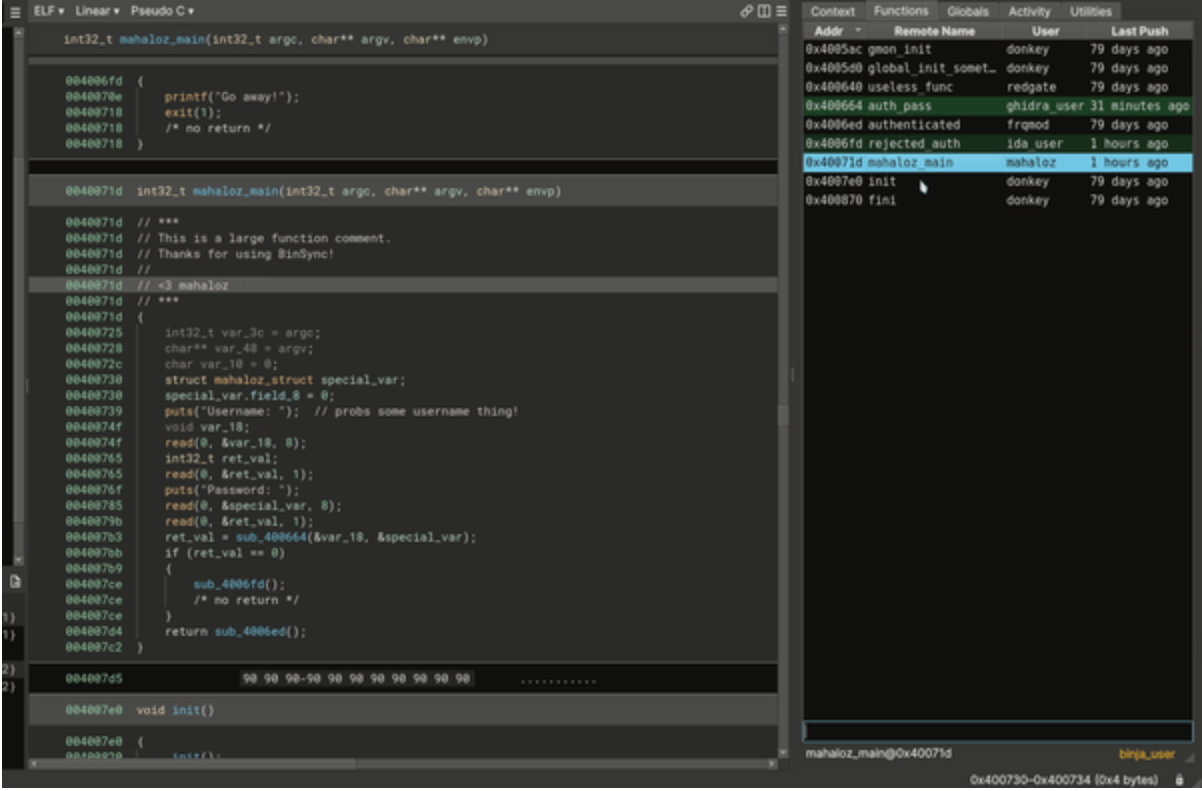Select the global_init_somet… function row

(x=998, y=68)
